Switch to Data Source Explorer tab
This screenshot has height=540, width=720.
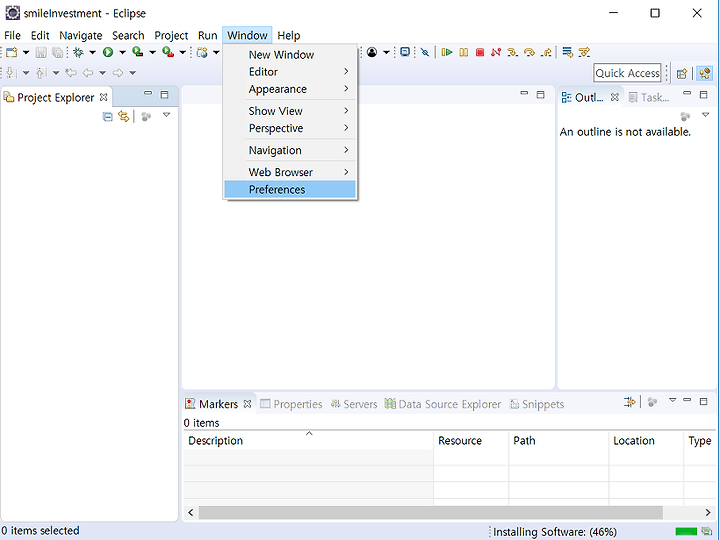(x=443, y=404)
